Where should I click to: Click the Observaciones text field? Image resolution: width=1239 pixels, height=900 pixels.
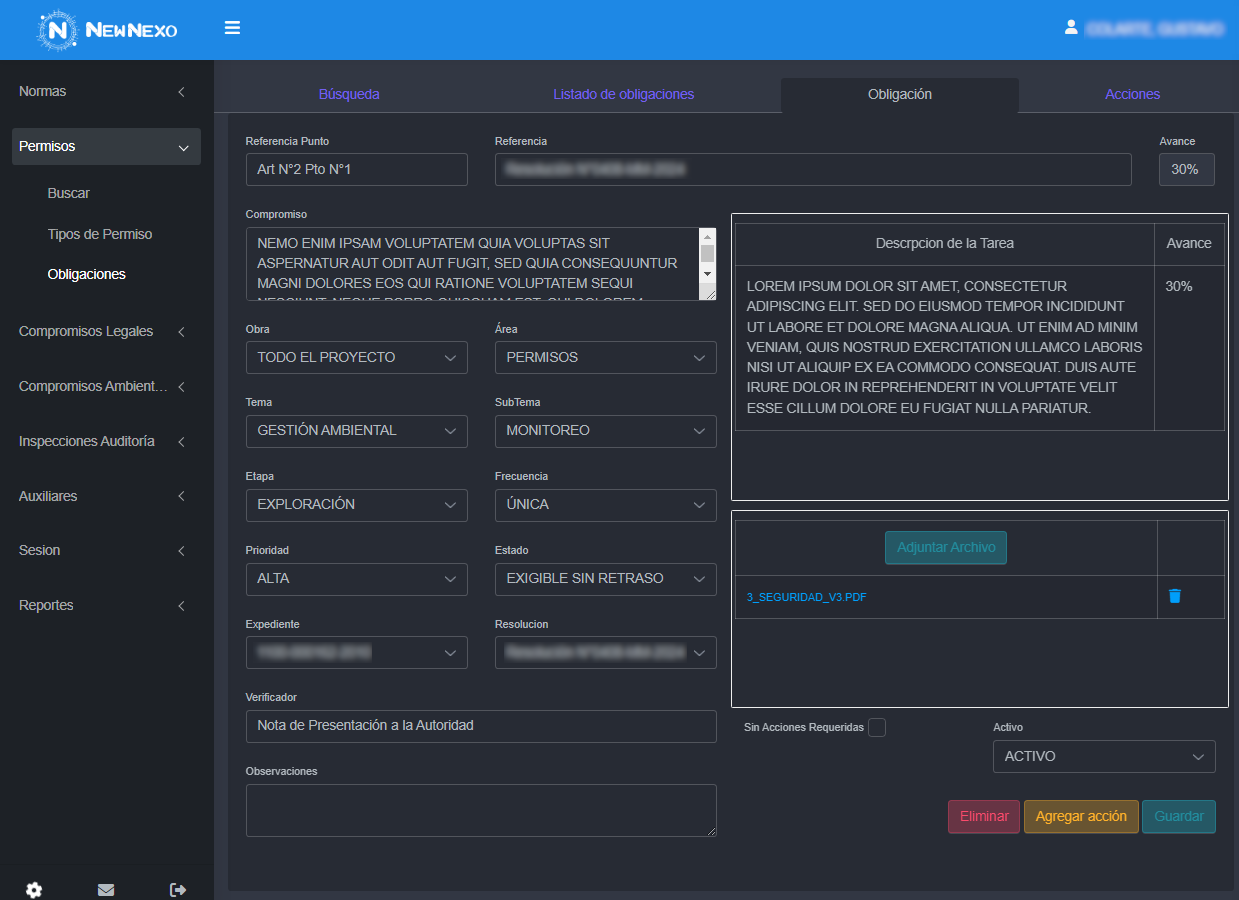pyautogui.click(x=481, y=810)
